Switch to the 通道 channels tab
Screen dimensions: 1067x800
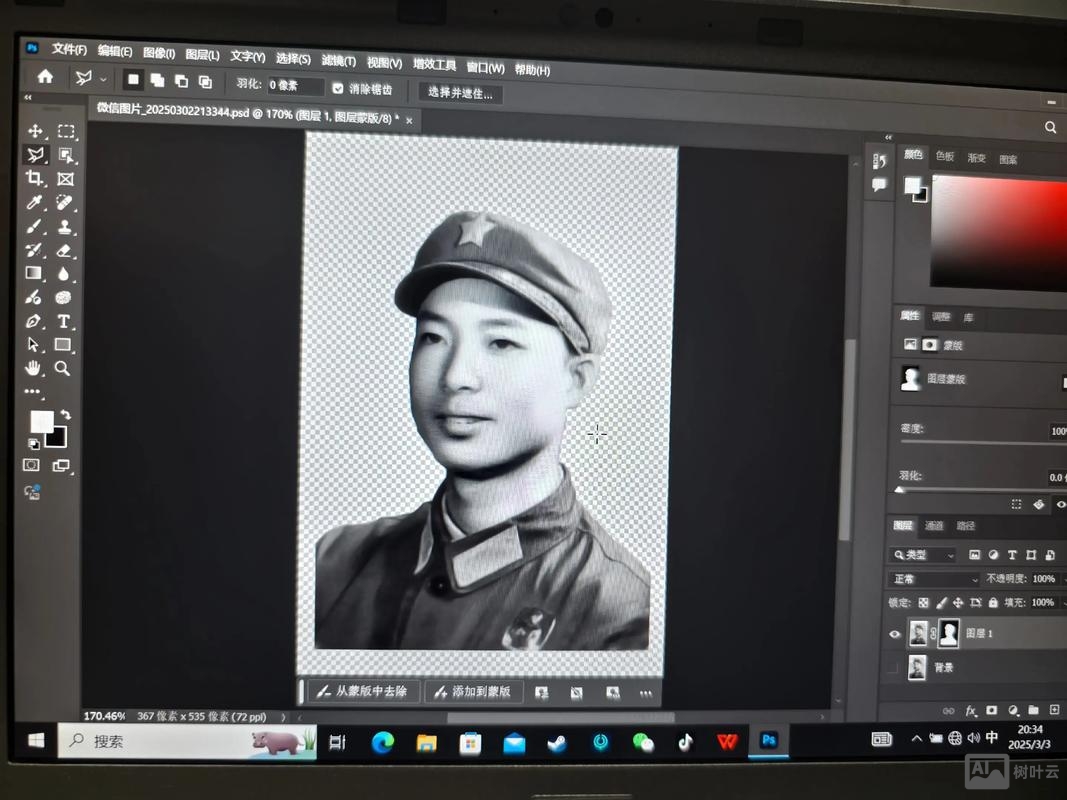coord(935,527)
